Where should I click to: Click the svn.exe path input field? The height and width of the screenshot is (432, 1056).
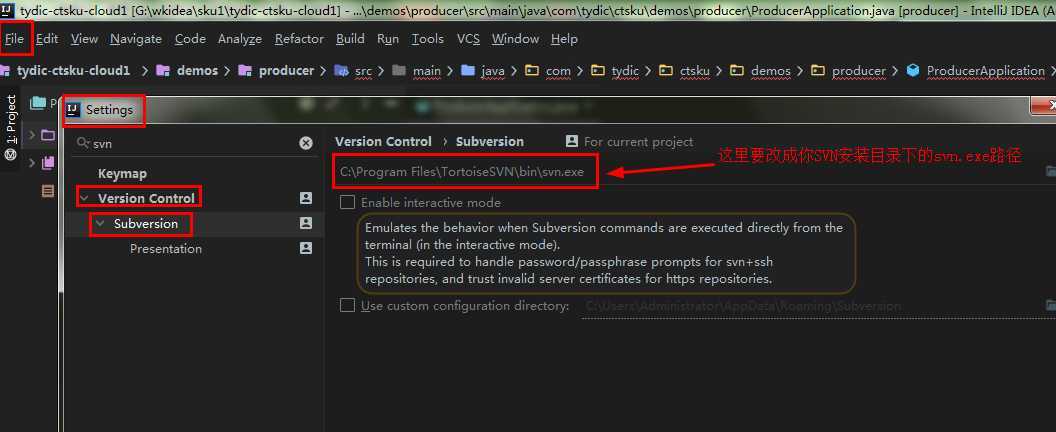(x=687, y=172)
